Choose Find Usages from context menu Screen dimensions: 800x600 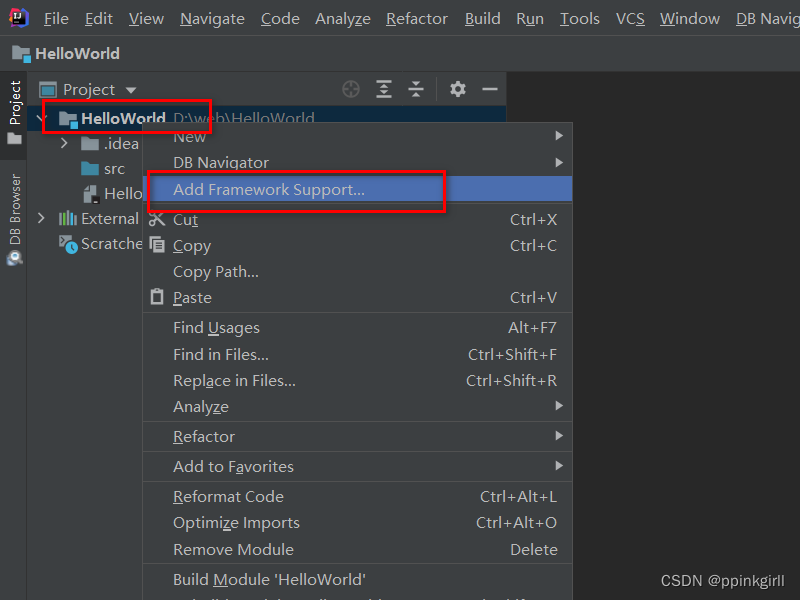[357, 328]
